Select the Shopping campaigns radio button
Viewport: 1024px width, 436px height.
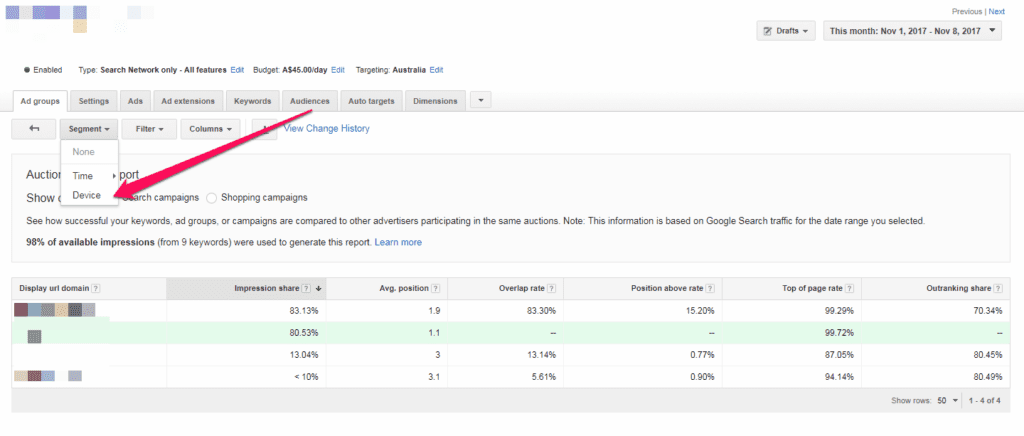coord(212,197)
